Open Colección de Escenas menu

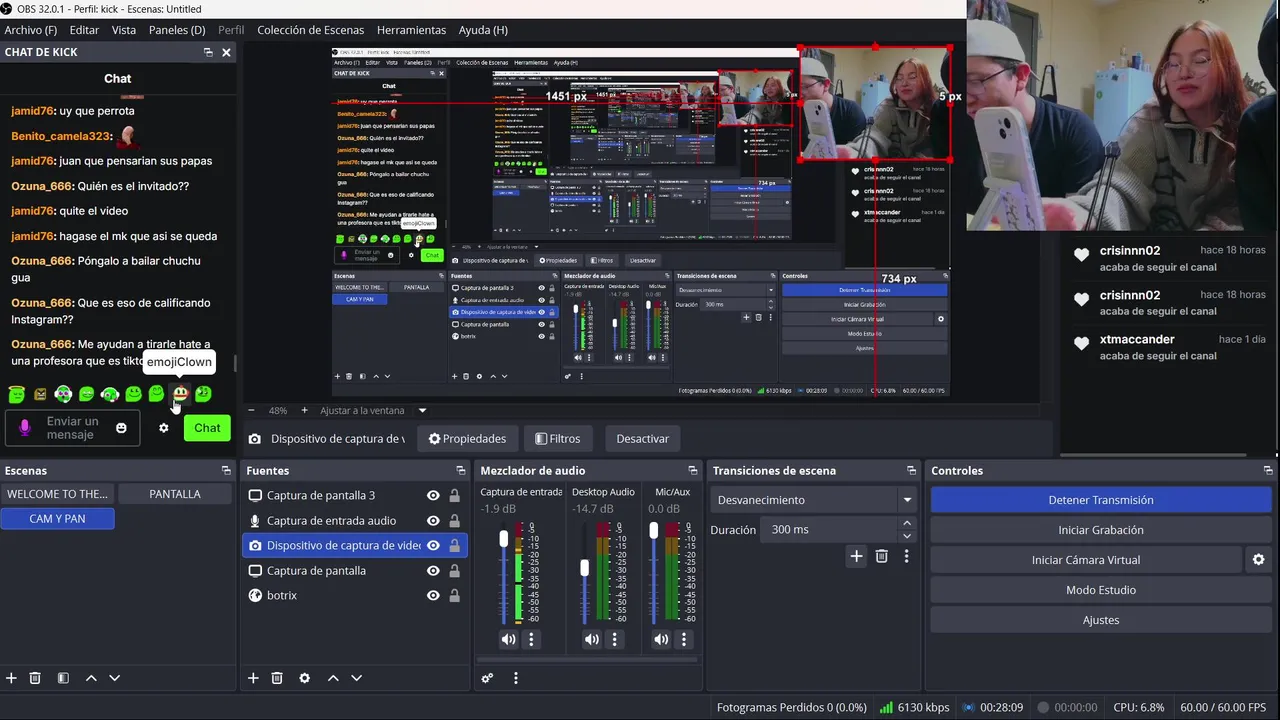click(x=311, y=30)
